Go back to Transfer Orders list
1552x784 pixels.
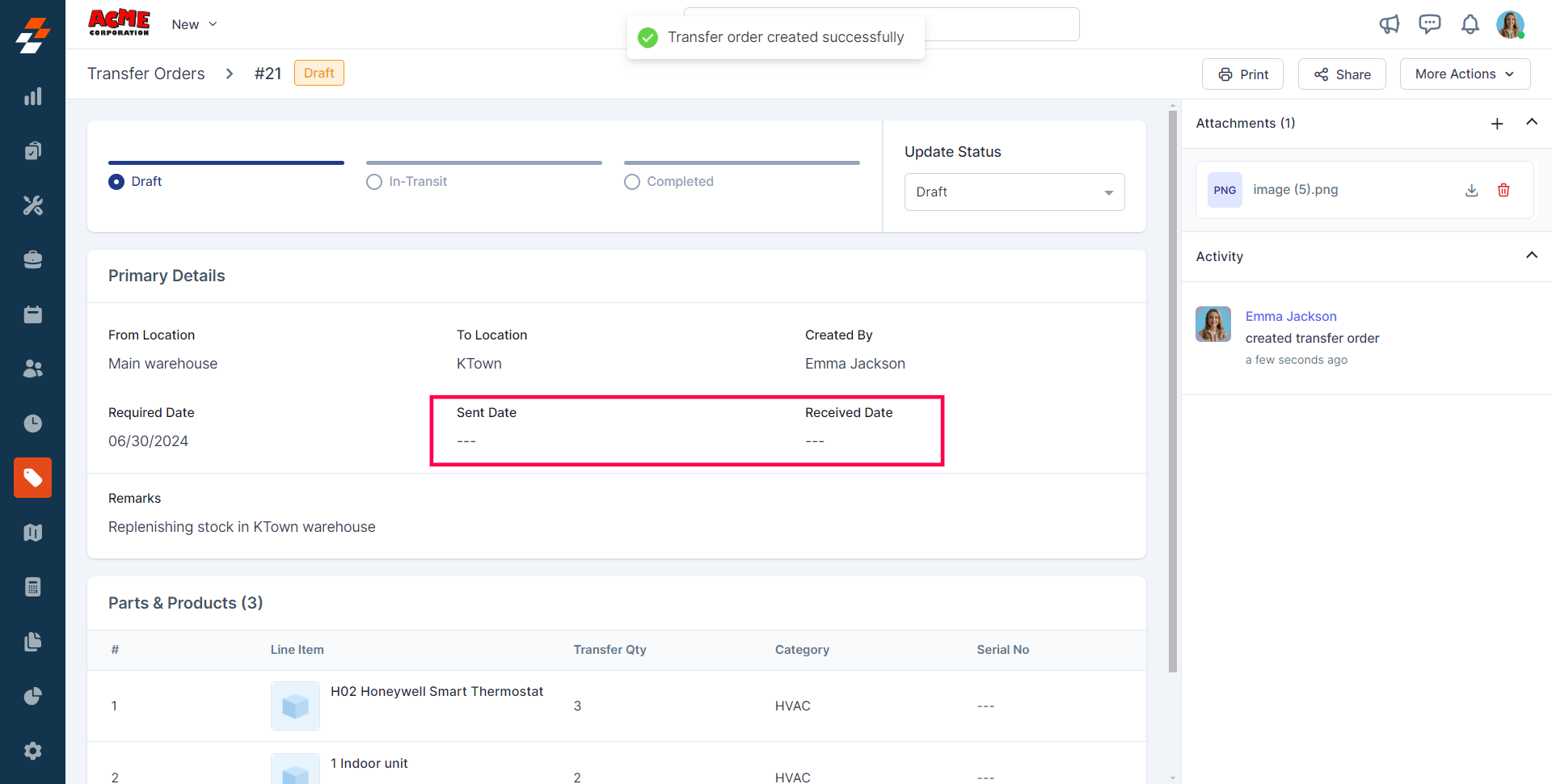[x=146, y=74]
